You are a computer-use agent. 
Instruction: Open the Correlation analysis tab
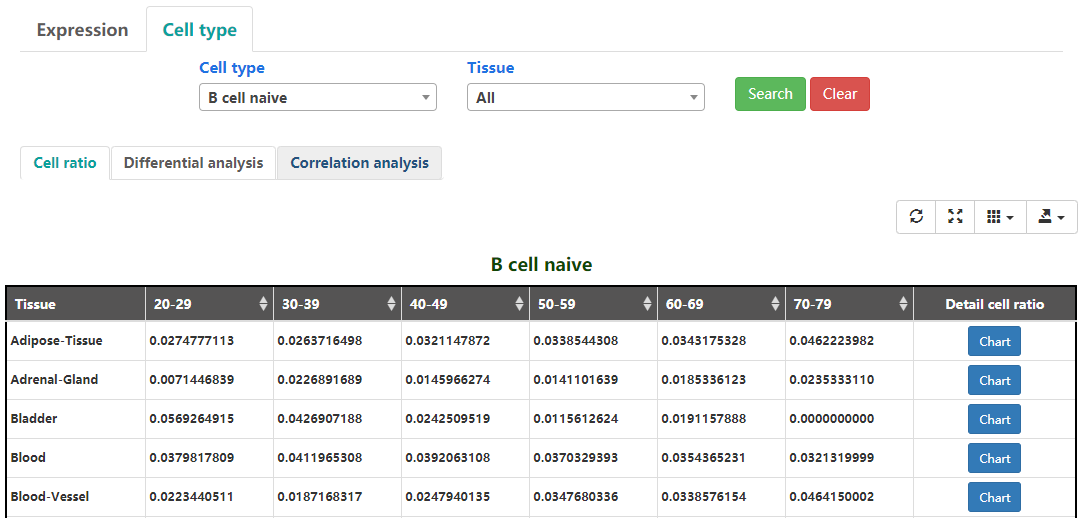(359, 163)
